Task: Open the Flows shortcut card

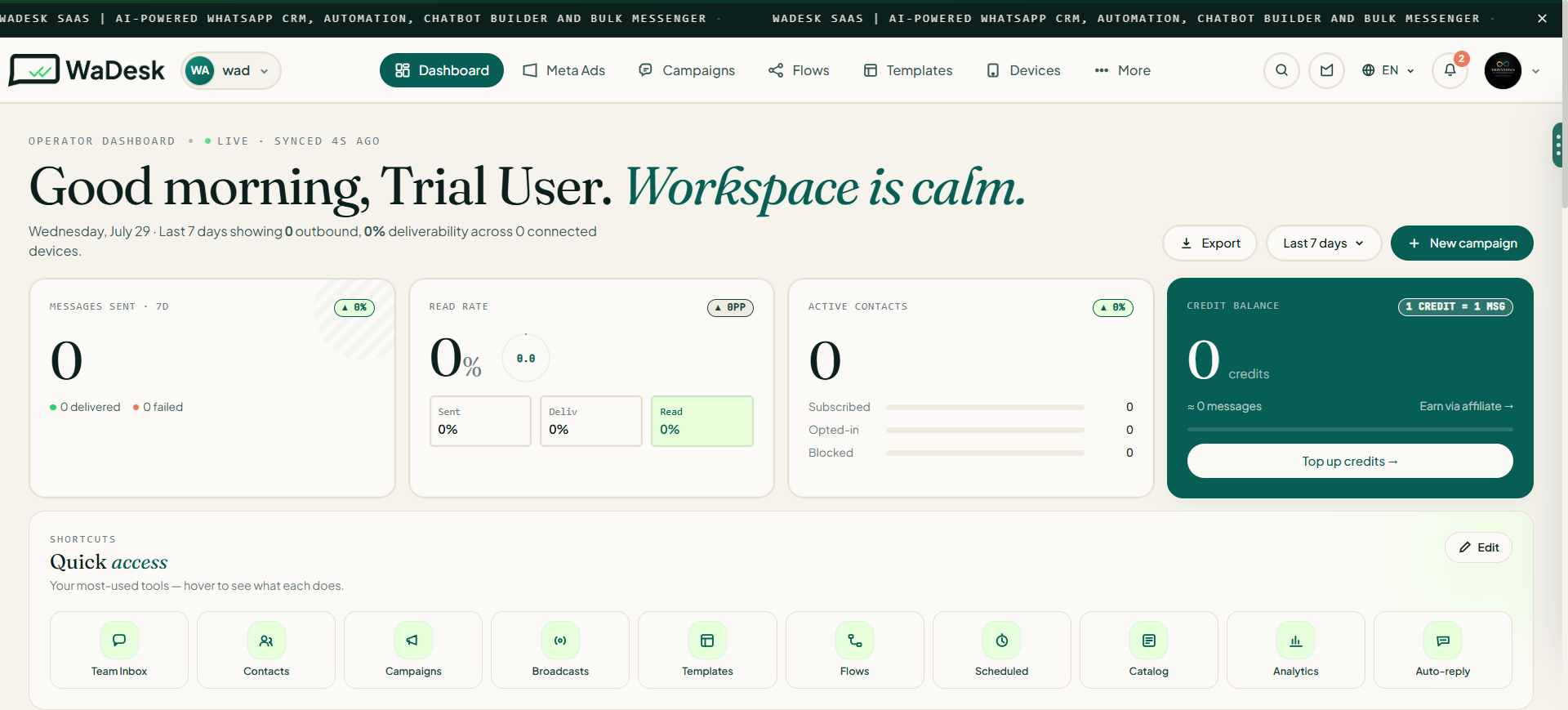Action: point(855,650)
